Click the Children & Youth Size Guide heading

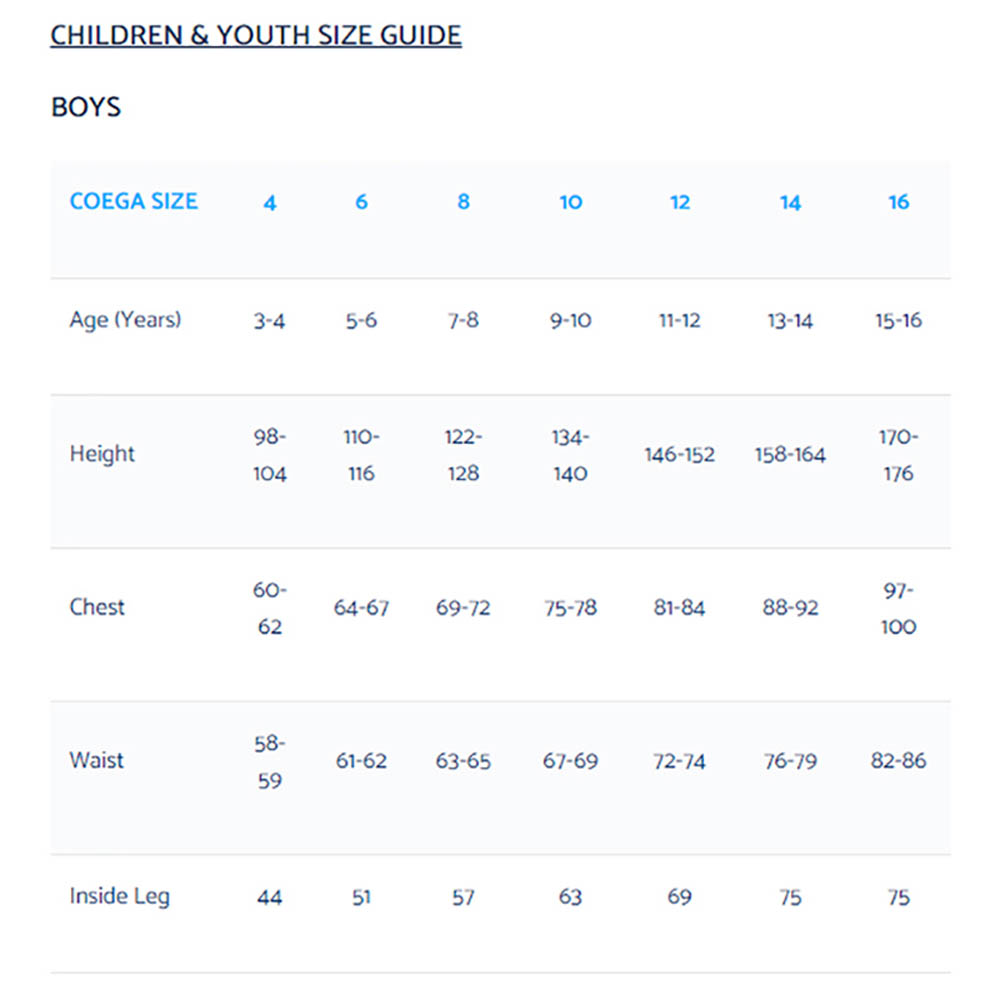point(256,35)
